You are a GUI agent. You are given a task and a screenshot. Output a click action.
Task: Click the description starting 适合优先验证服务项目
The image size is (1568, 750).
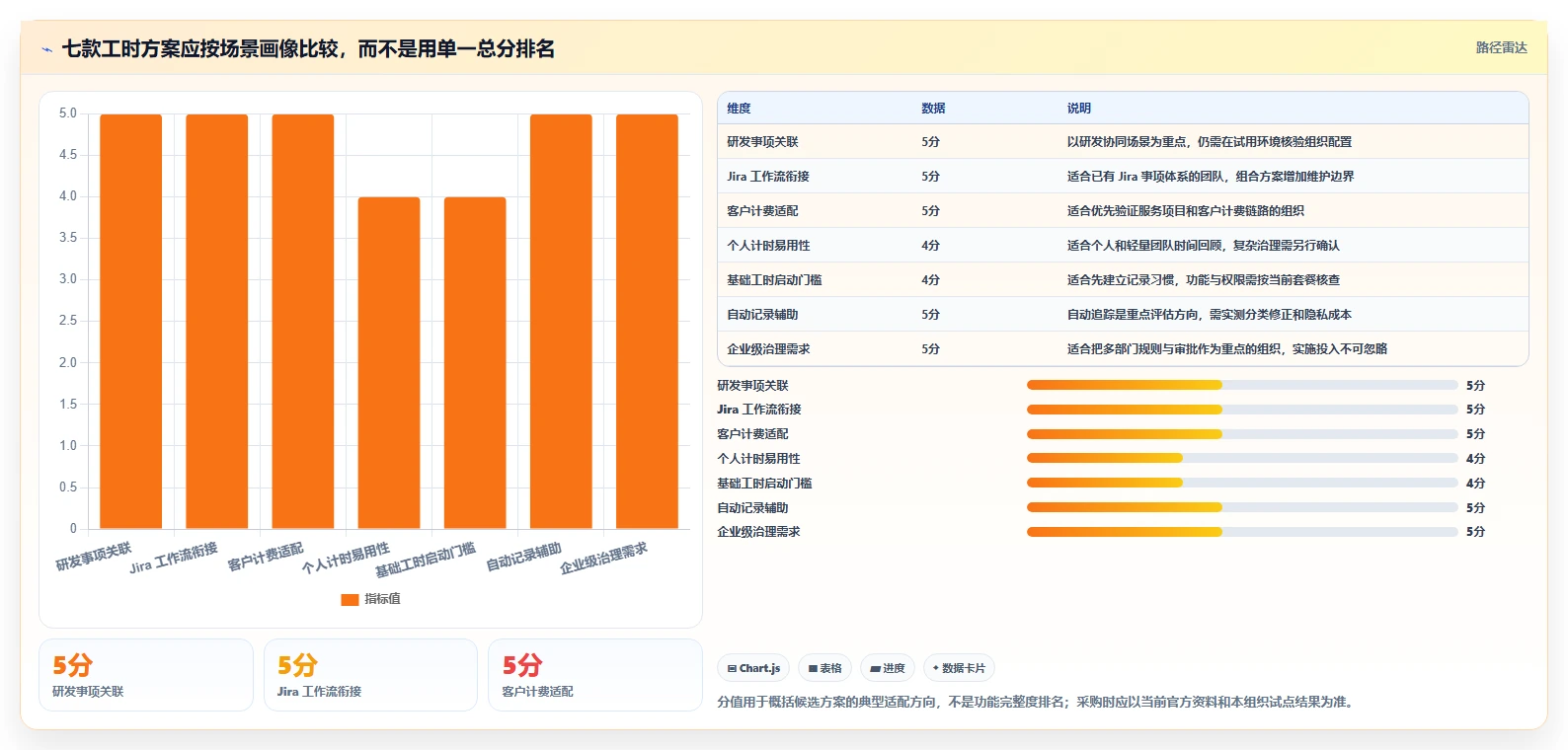[1185, 211]
